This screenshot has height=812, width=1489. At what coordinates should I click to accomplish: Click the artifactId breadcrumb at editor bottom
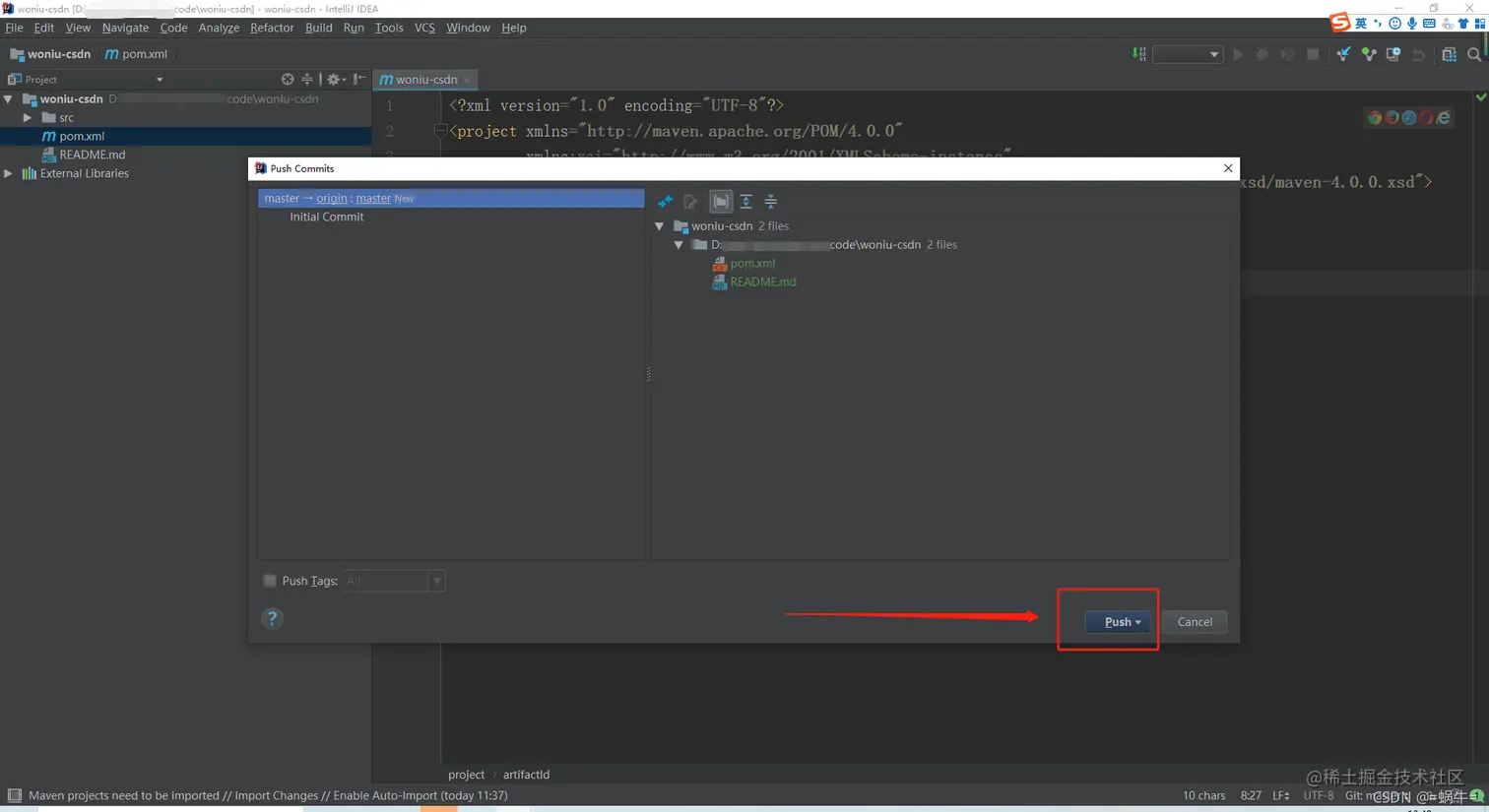(x=526, y=775)
